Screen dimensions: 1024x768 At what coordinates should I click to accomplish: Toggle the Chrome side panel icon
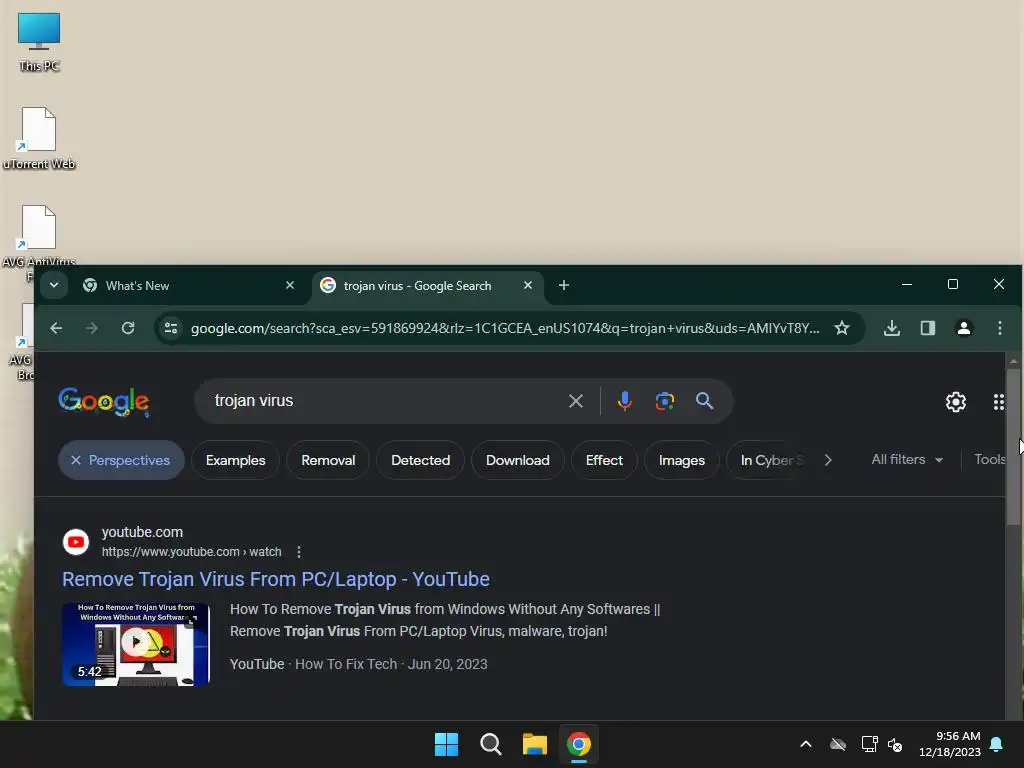[927, 328]
